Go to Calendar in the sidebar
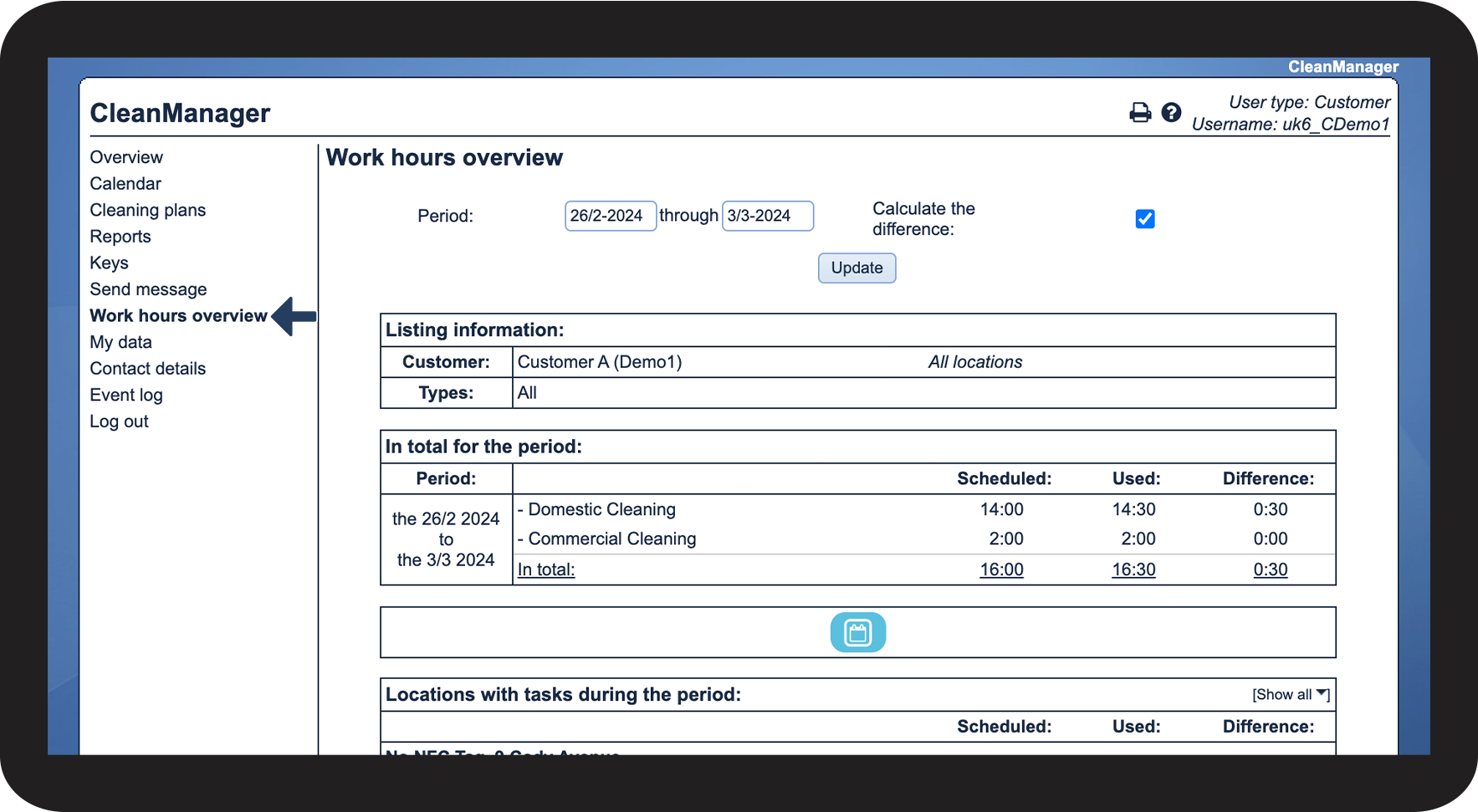The image size is (1478, 812). tap(125, 184)
